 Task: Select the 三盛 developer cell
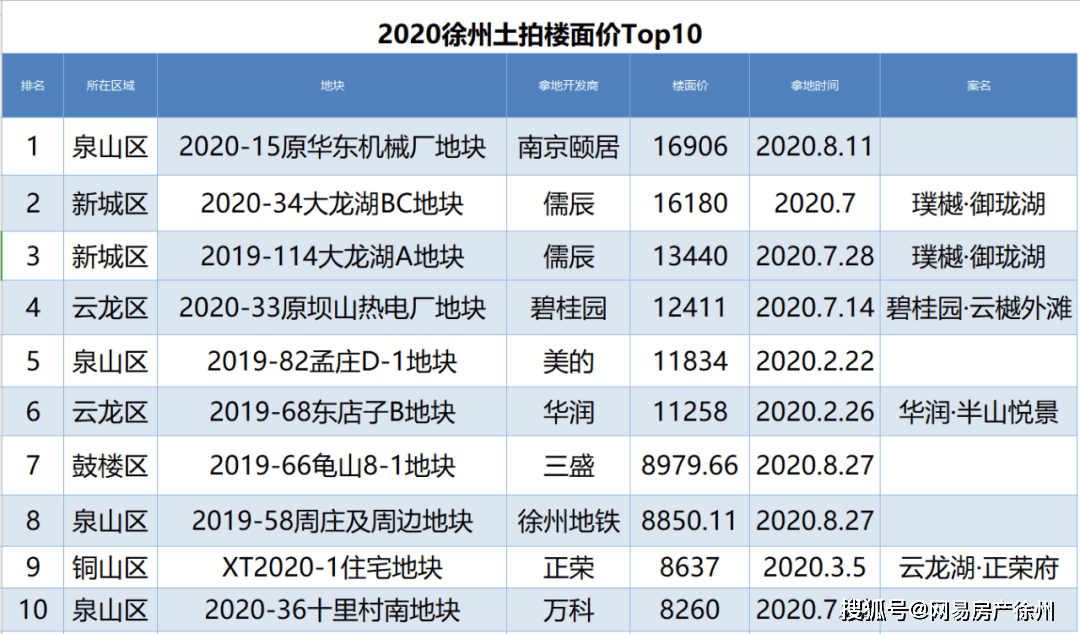tap(568, 466)
